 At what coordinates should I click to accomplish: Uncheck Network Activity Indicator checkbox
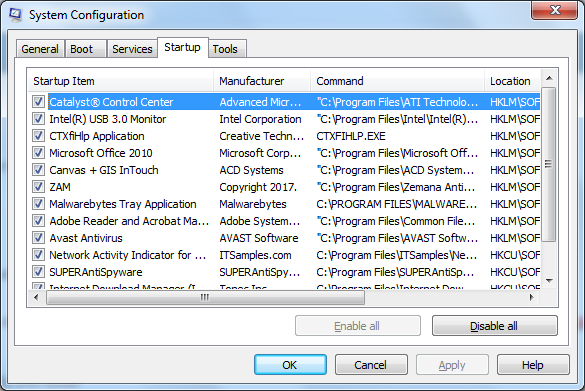[x=38, y=255]
